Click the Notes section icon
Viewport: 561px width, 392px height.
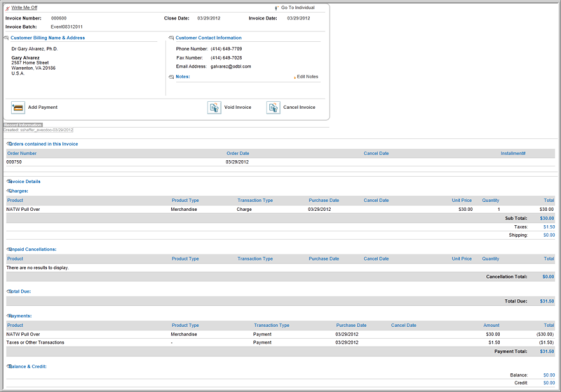171,77
